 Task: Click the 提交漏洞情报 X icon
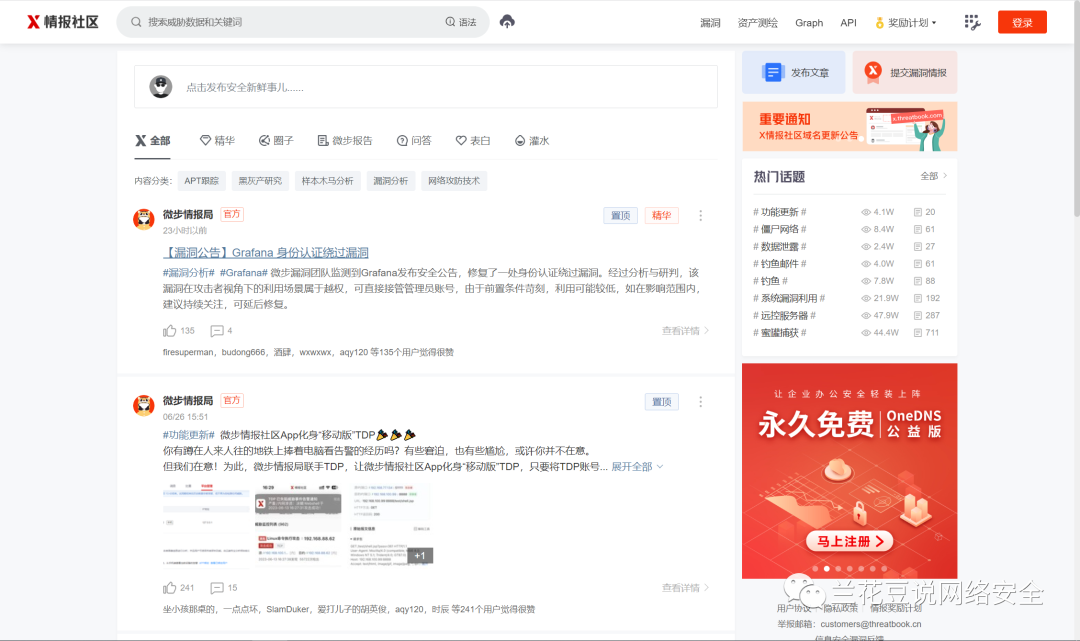pos(873,72)
